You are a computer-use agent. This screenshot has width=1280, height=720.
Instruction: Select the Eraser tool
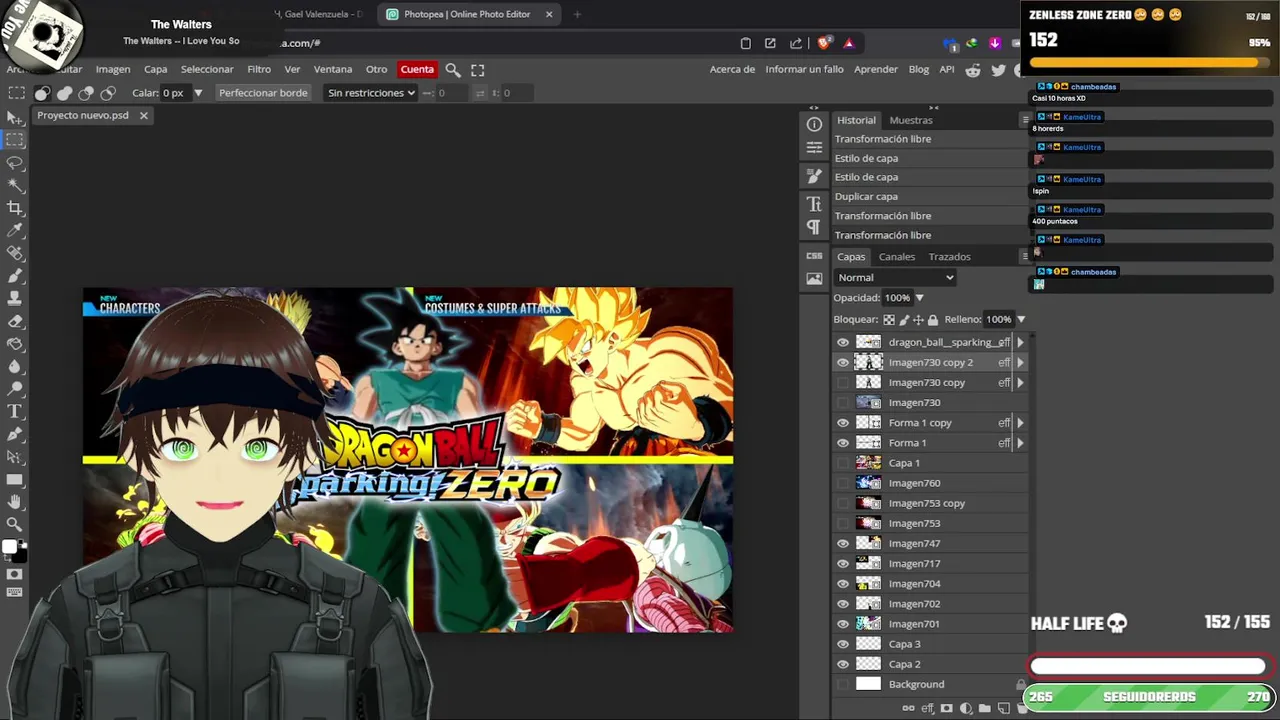[x=15, y=321]
